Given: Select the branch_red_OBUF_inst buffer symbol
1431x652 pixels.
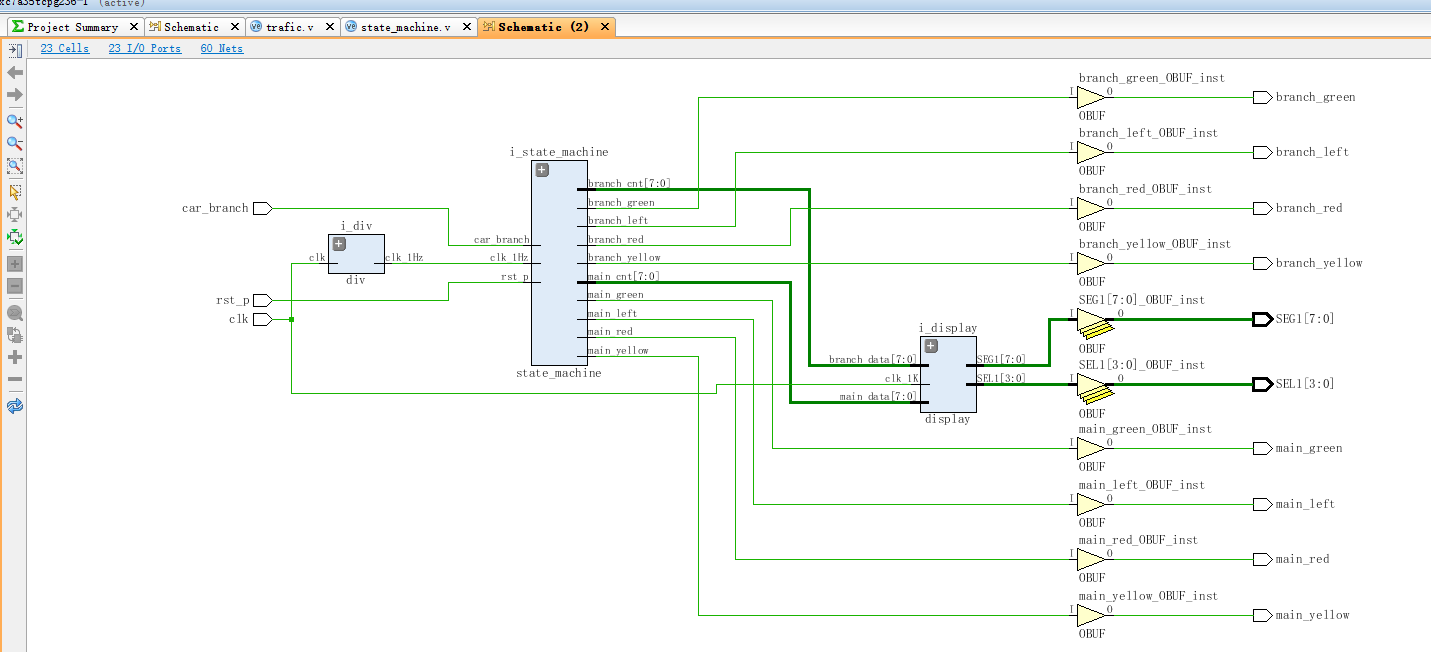Looking at the screenshot, I should pyautogui.click(x=1091, y=208).
